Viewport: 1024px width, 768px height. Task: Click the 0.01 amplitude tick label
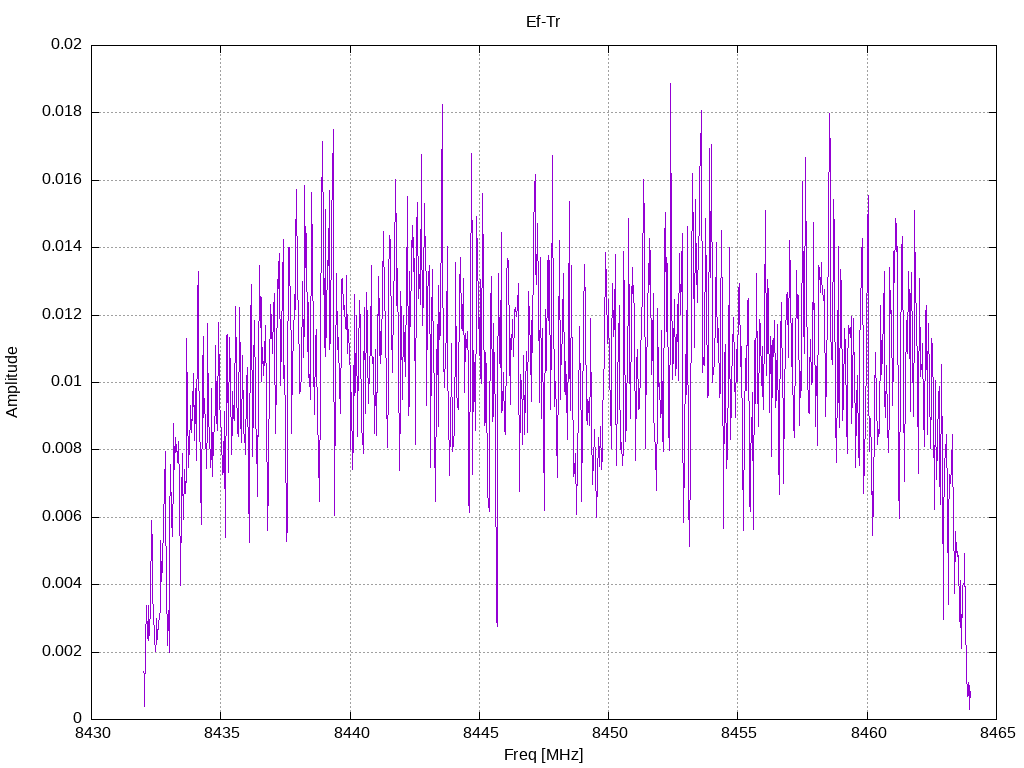click(x=67, y=382)
